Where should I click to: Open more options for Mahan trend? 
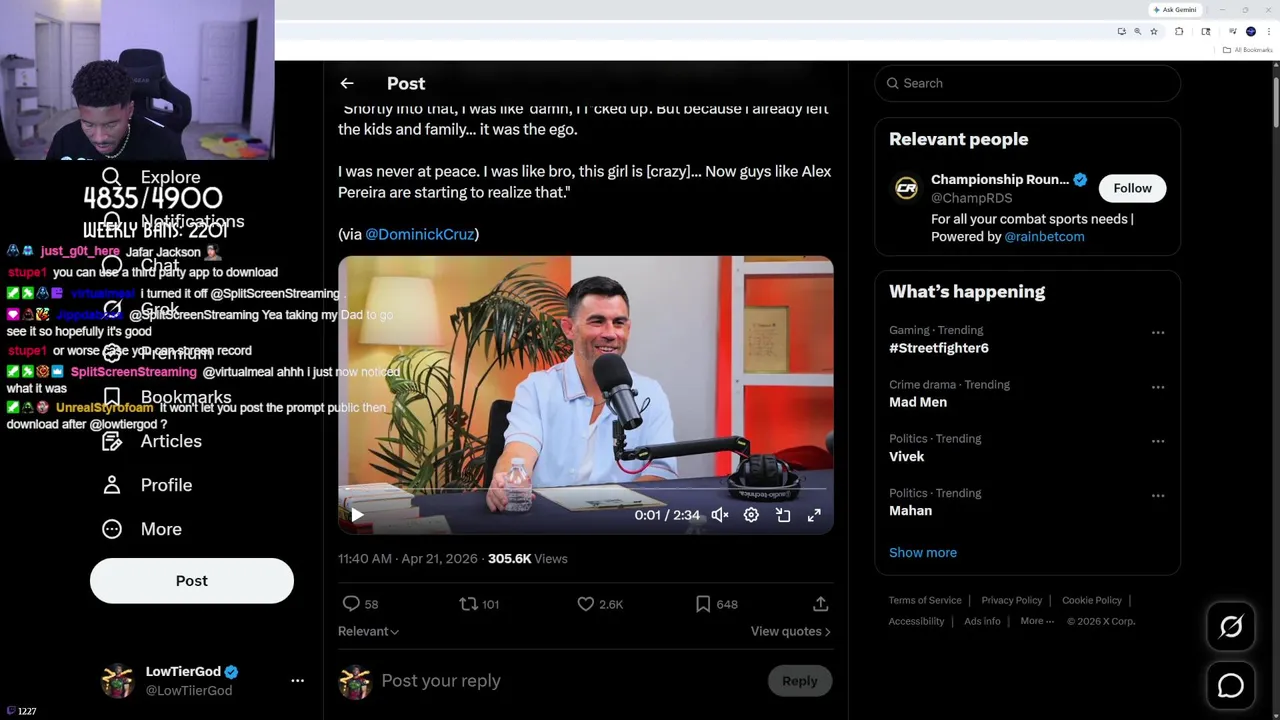coord(1158,495)
